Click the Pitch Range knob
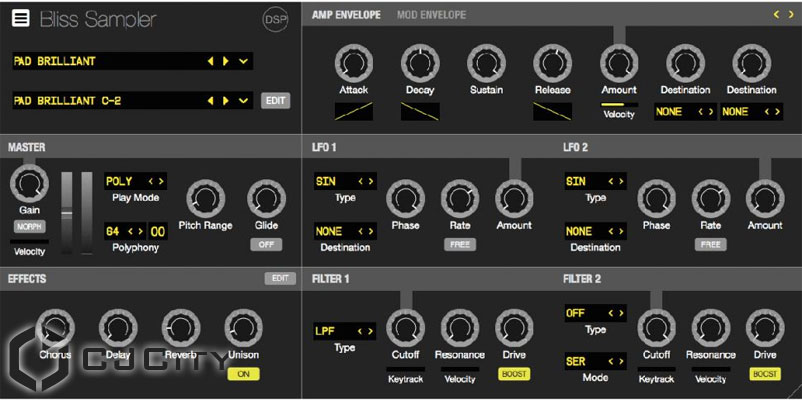Screen dimensions: 802x400 206,198
